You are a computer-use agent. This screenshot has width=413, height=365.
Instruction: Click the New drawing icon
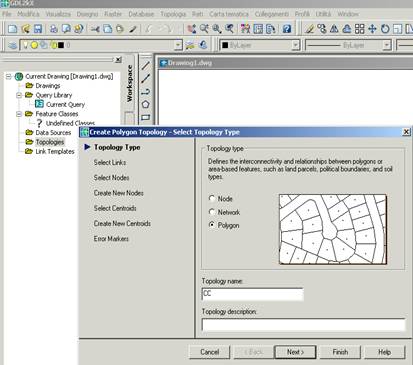pos(12,29)
